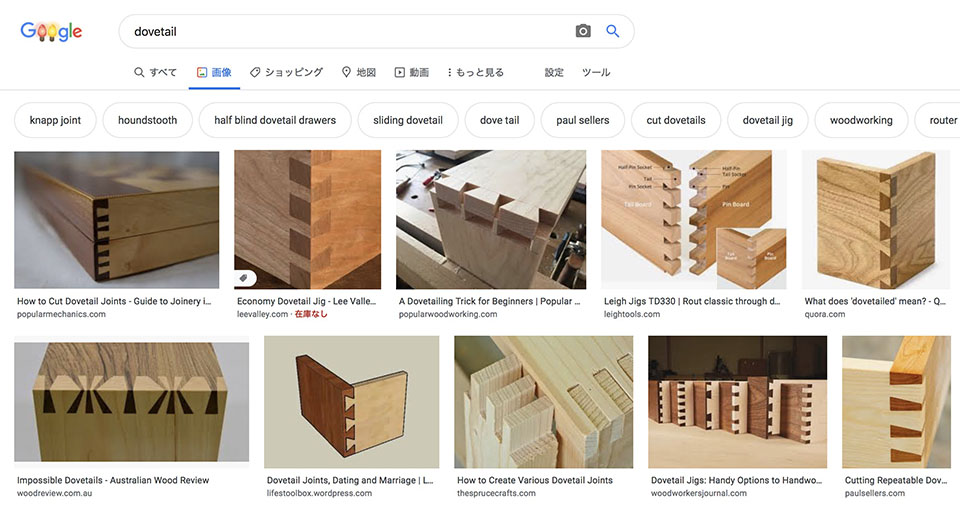Viewport: 960px width, 508px height.
Task: Open the Economy Dovetail Jig image
Action: (307, 220)
